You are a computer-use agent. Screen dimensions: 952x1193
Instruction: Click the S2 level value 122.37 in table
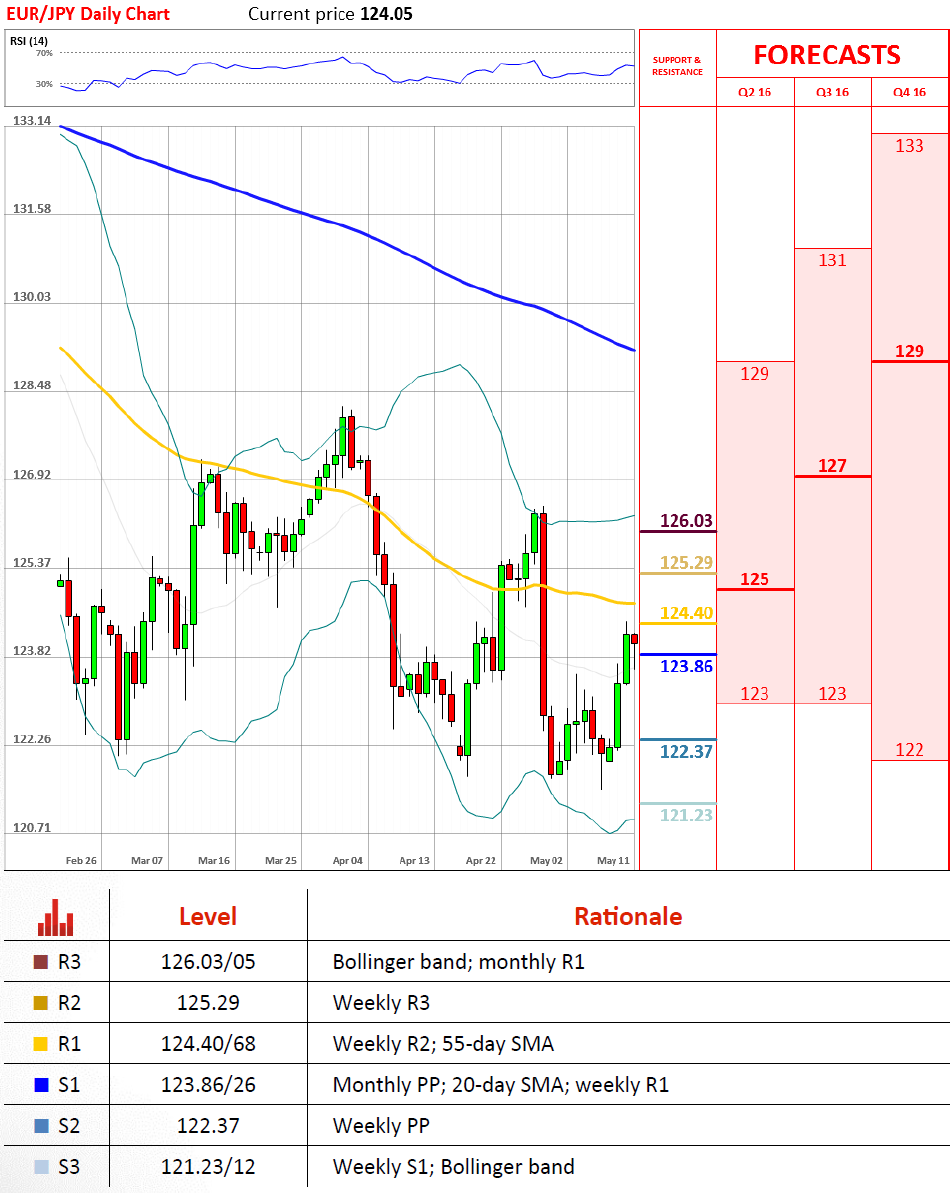point(208,1126)
